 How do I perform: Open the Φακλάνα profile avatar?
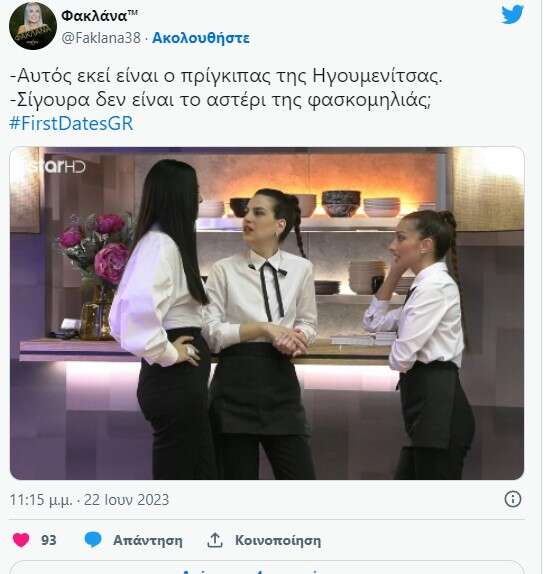point(33,26)
